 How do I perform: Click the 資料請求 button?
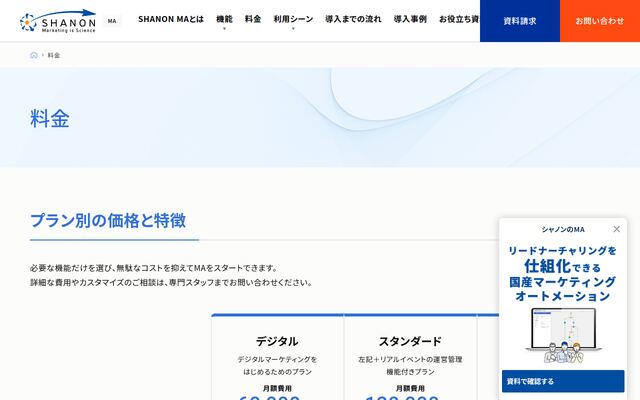[x=520, y=21]
